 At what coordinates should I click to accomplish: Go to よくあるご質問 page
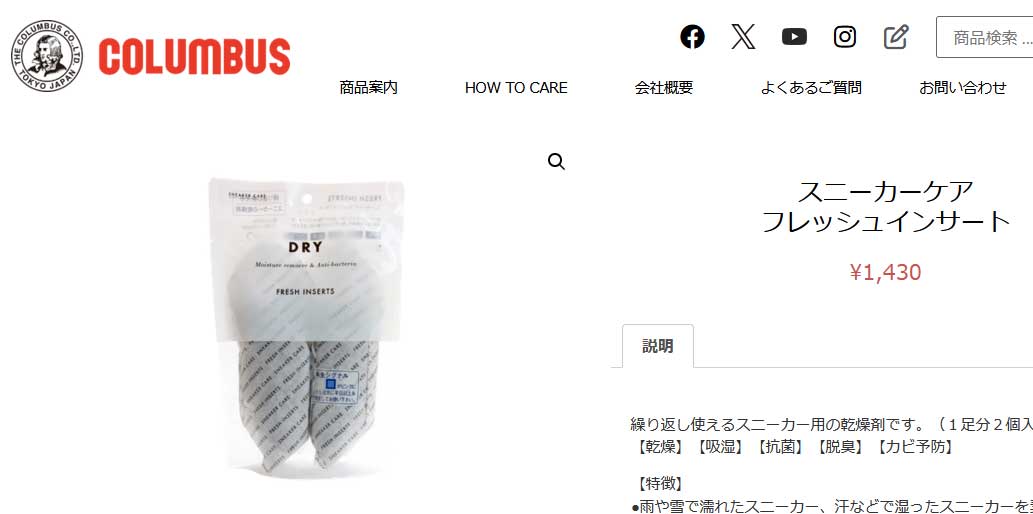point(810,88)
